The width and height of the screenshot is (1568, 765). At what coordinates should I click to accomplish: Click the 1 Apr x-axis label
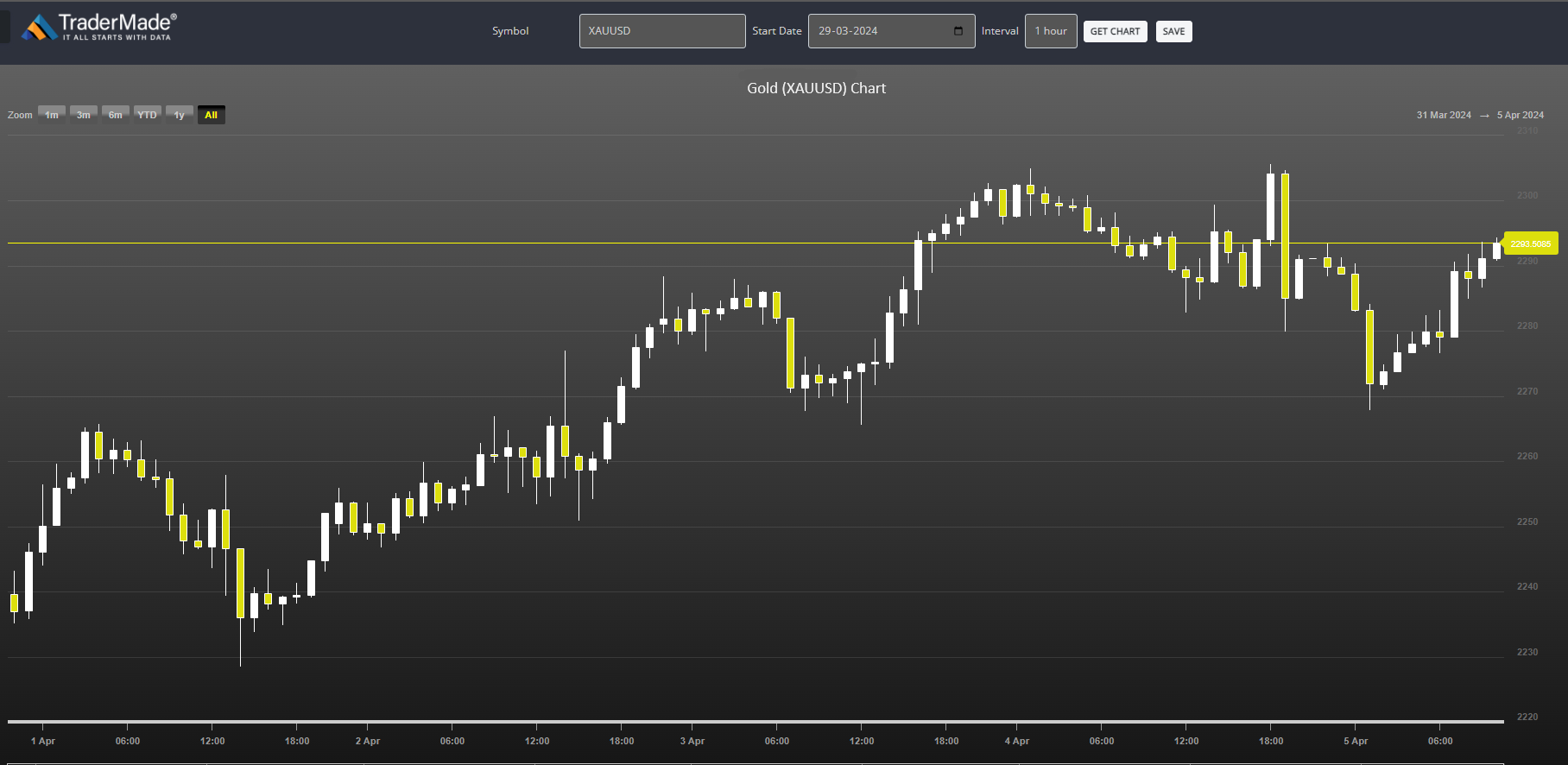pyautogui.click(x=43, y=741)
